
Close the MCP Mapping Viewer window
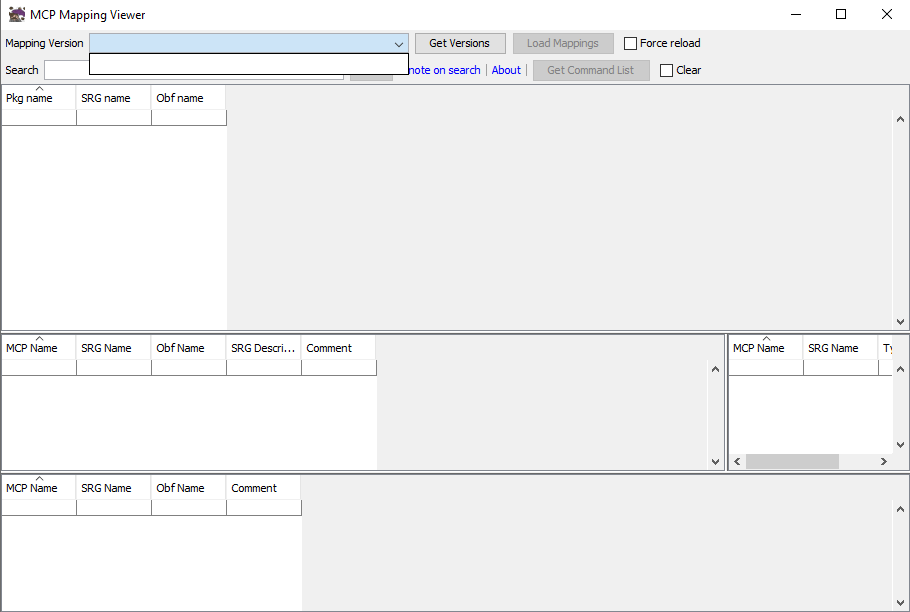(887, 15)
